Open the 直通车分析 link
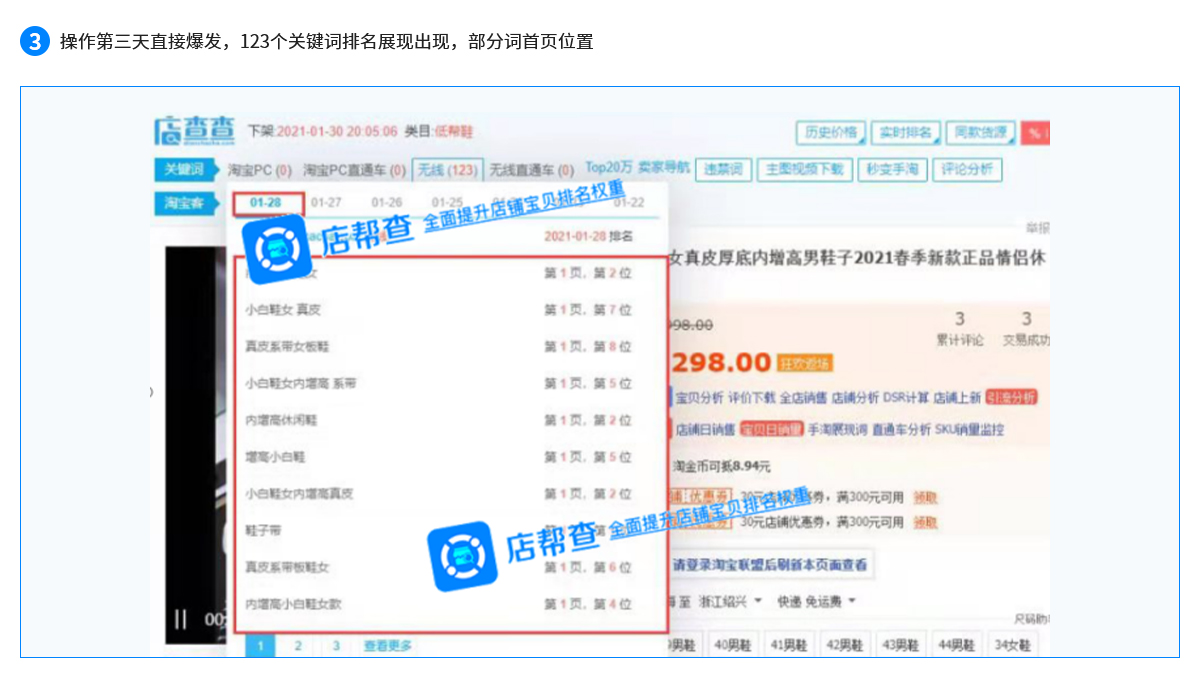Viewport: 1200px width, 687px height. pyautogui.click(x=902, y=430)
